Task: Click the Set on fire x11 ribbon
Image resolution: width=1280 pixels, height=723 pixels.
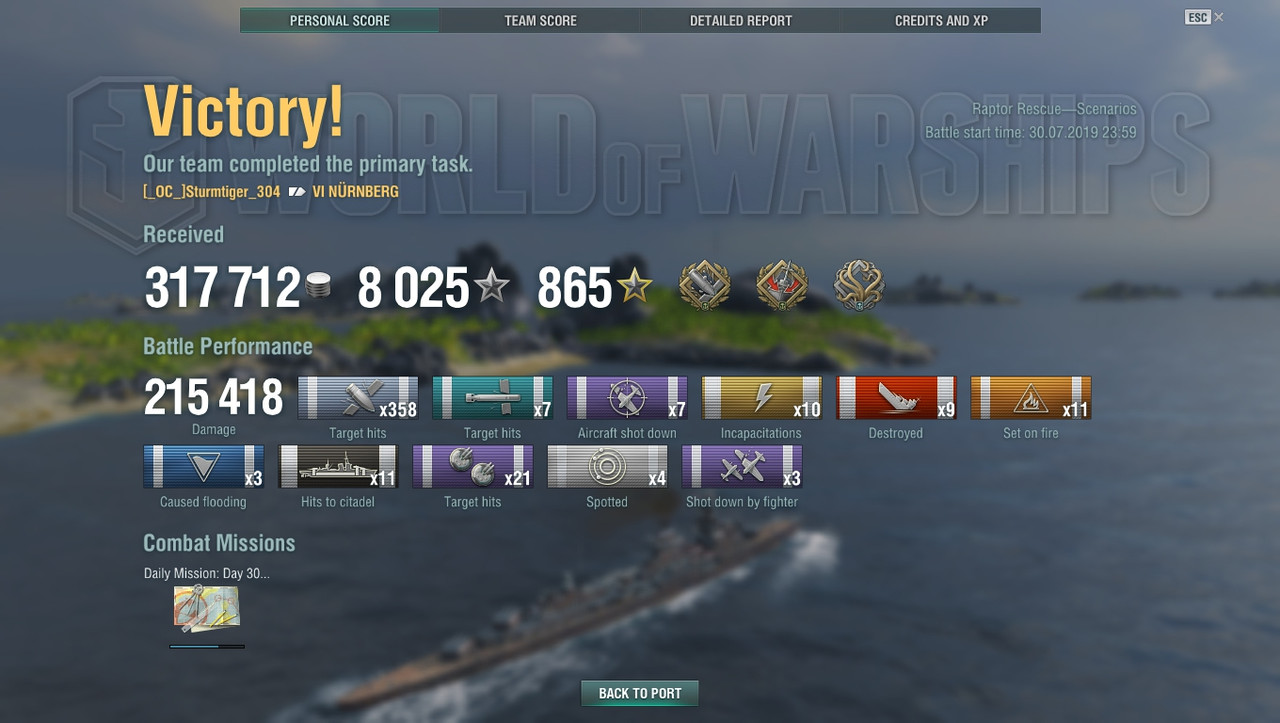Action: click(1030, 398)
